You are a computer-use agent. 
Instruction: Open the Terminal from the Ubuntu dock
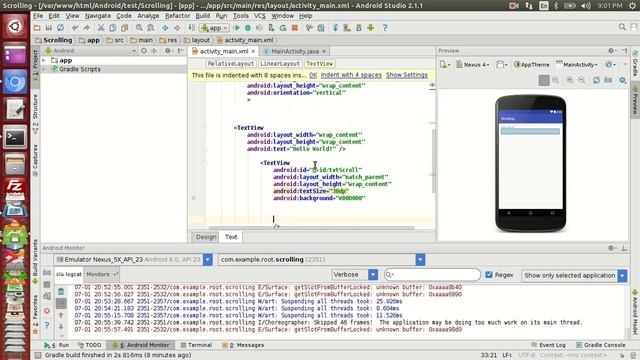(x=15, y=137)
